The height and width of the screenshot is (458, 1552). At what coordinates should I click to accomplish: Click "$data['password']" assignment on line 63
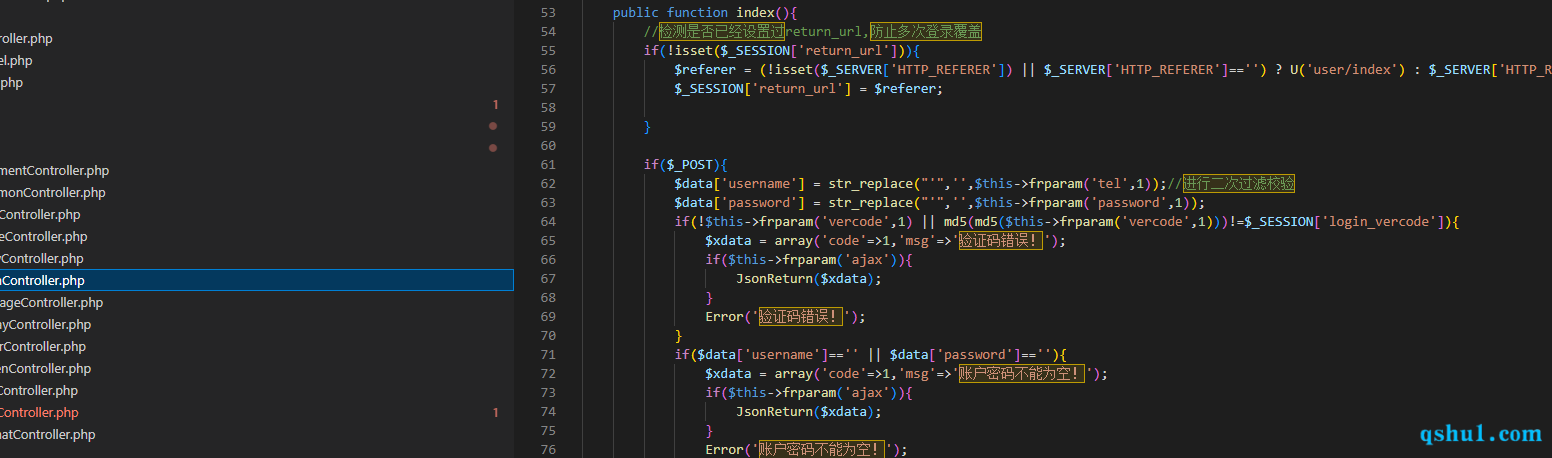(x=740, y=203)
